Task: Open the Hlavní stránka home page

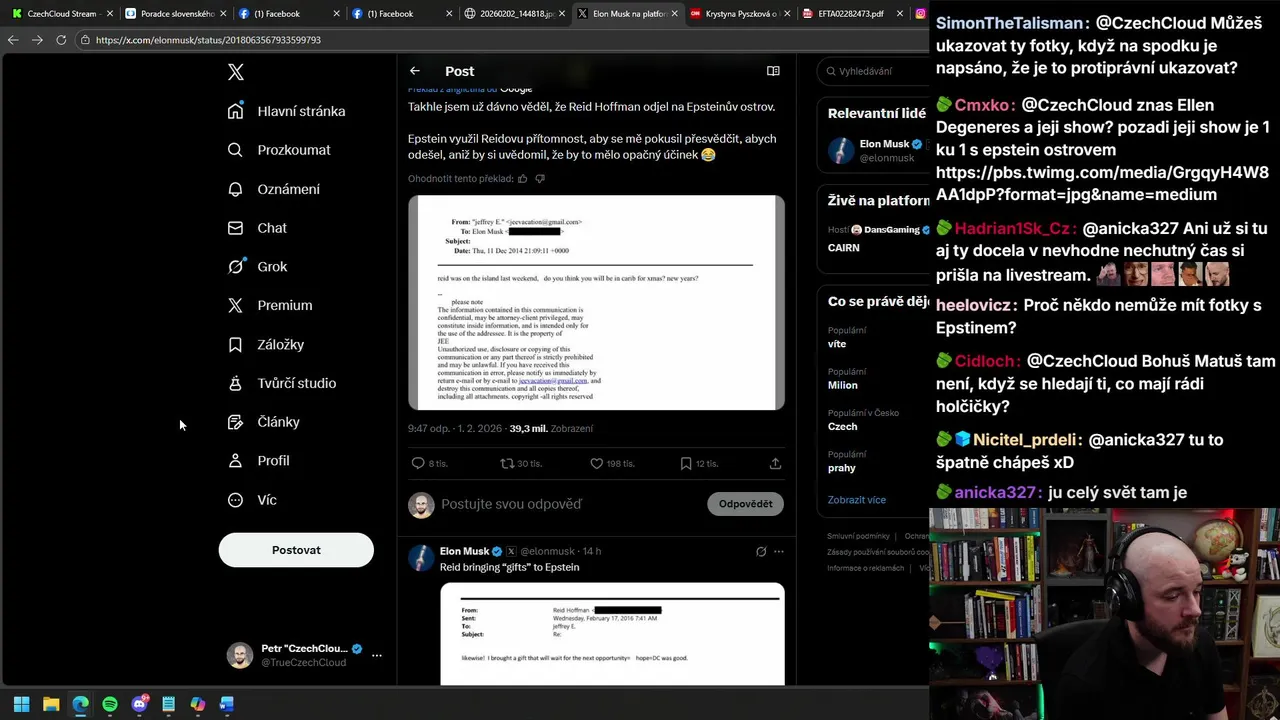Action: point(288,111)
